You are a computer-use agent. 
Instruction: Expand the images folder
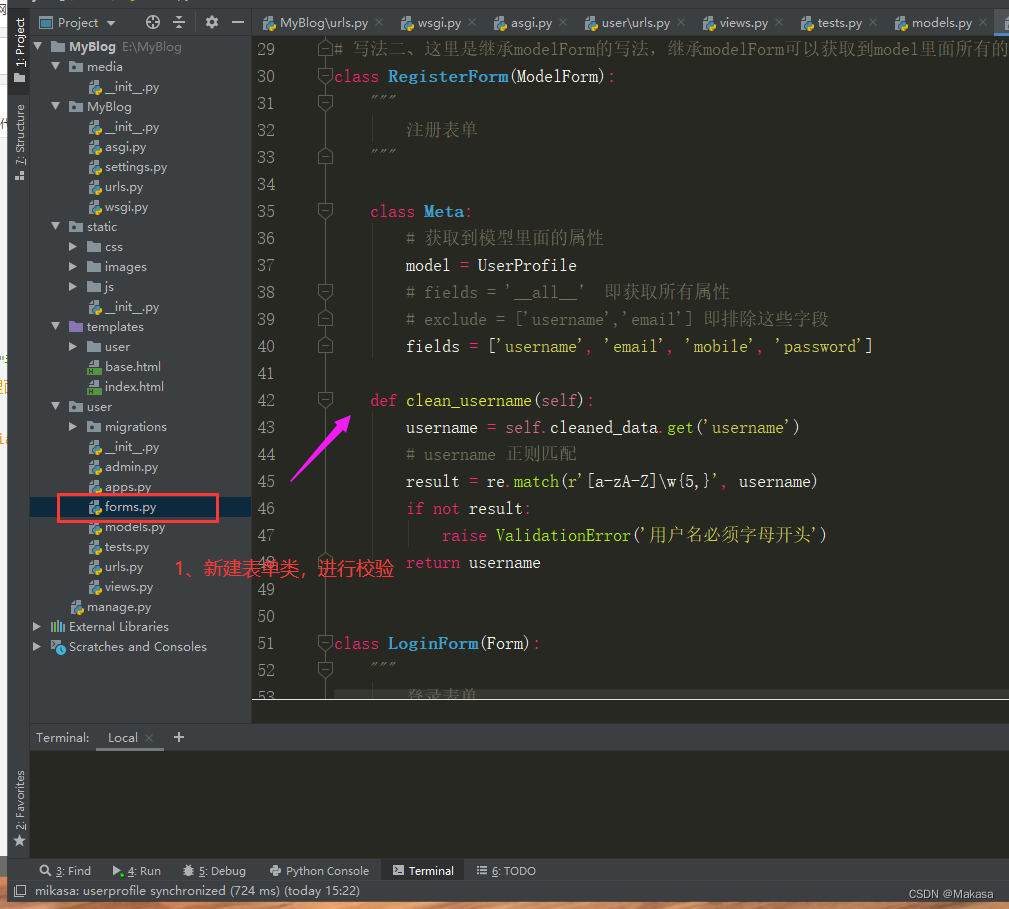click(73, 266)
